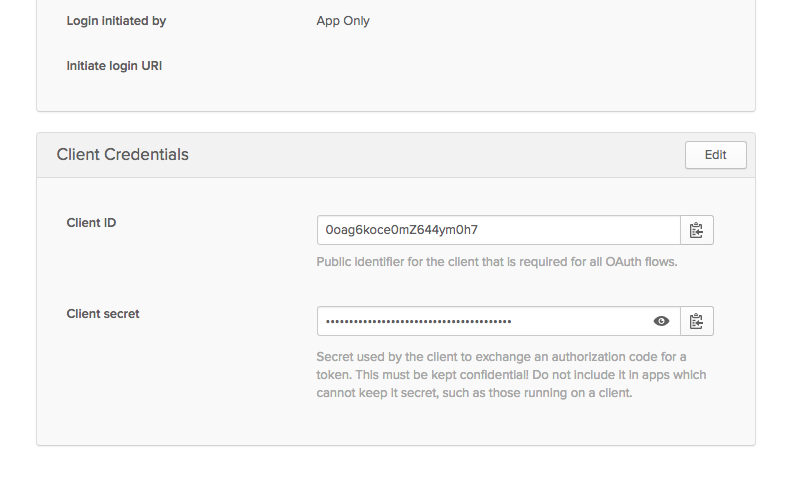The height and width of the screenshot is (485, 793).
Task: Click the Initiate login URI label
Action: (114, 66)
